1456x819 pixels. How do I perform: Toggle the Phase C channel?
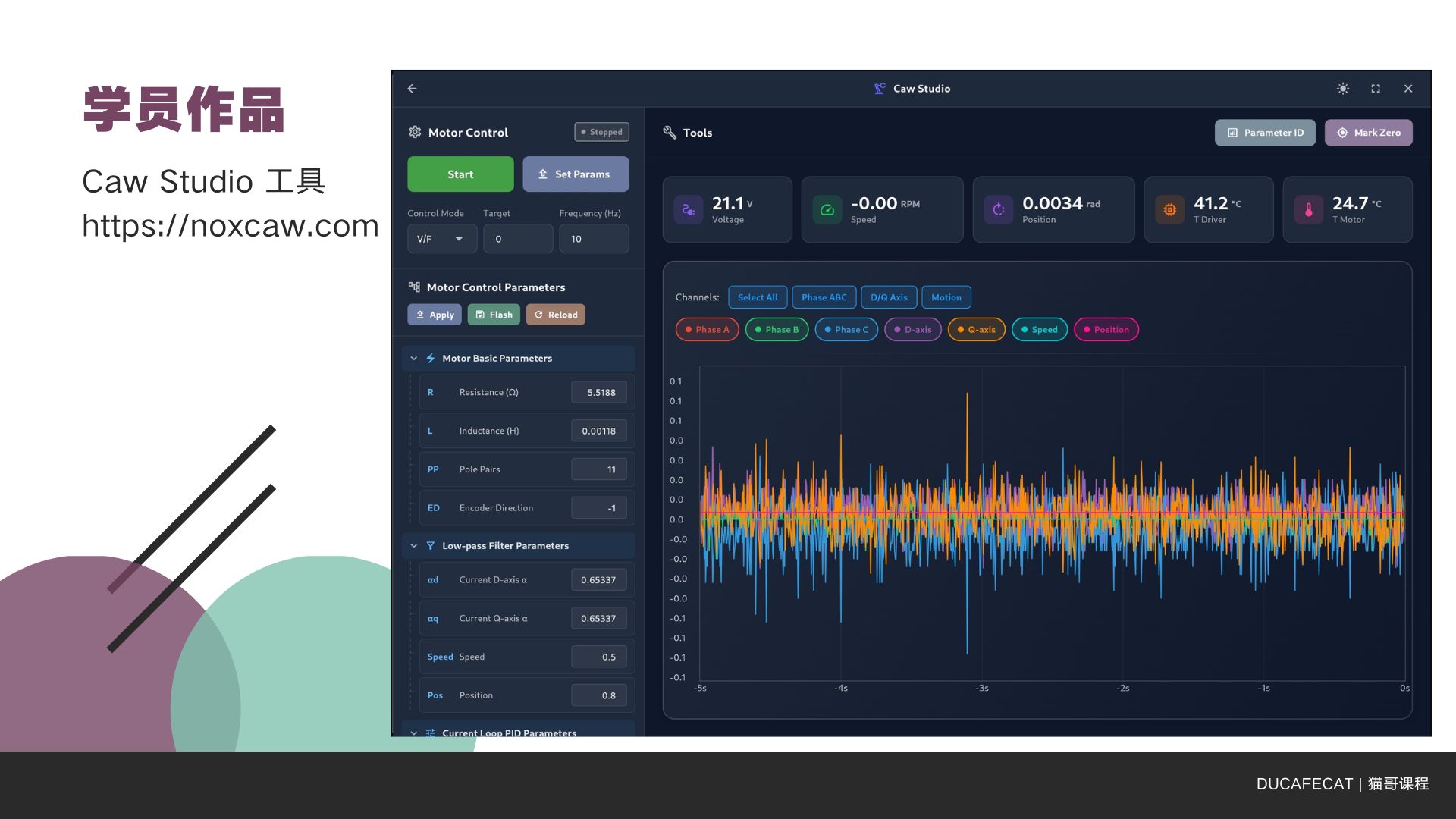click(847, 330)
